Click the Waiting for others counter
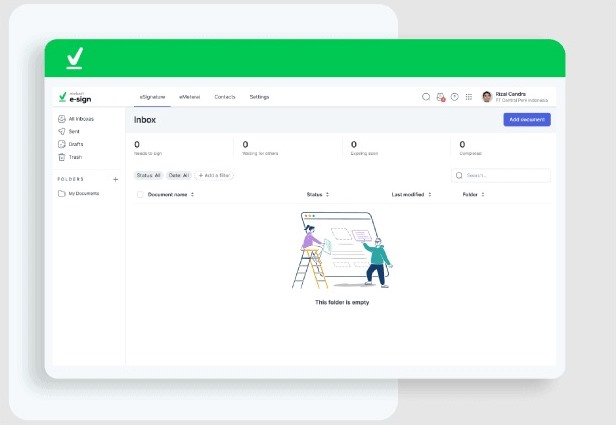The height and width of the screenshot is (425, 616). [260, 148]
